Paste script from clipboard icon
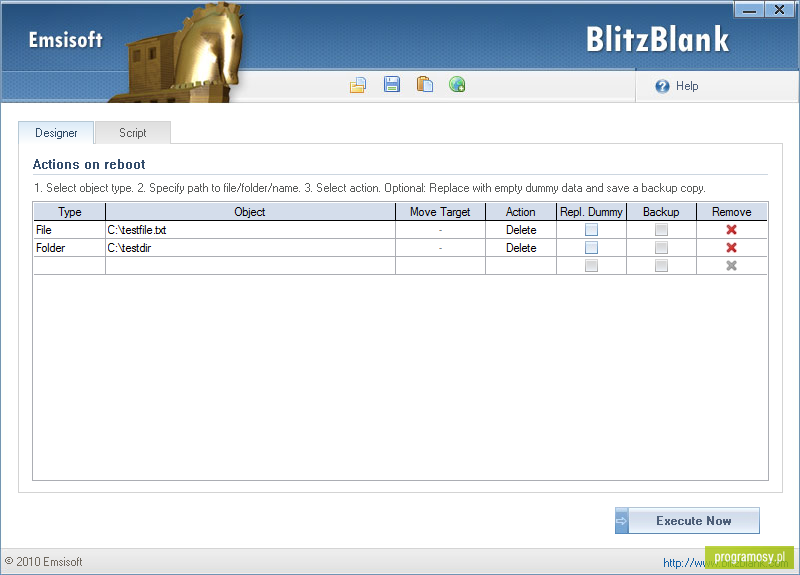The height and width of the screenshot is (575, 800). point(424,84)
